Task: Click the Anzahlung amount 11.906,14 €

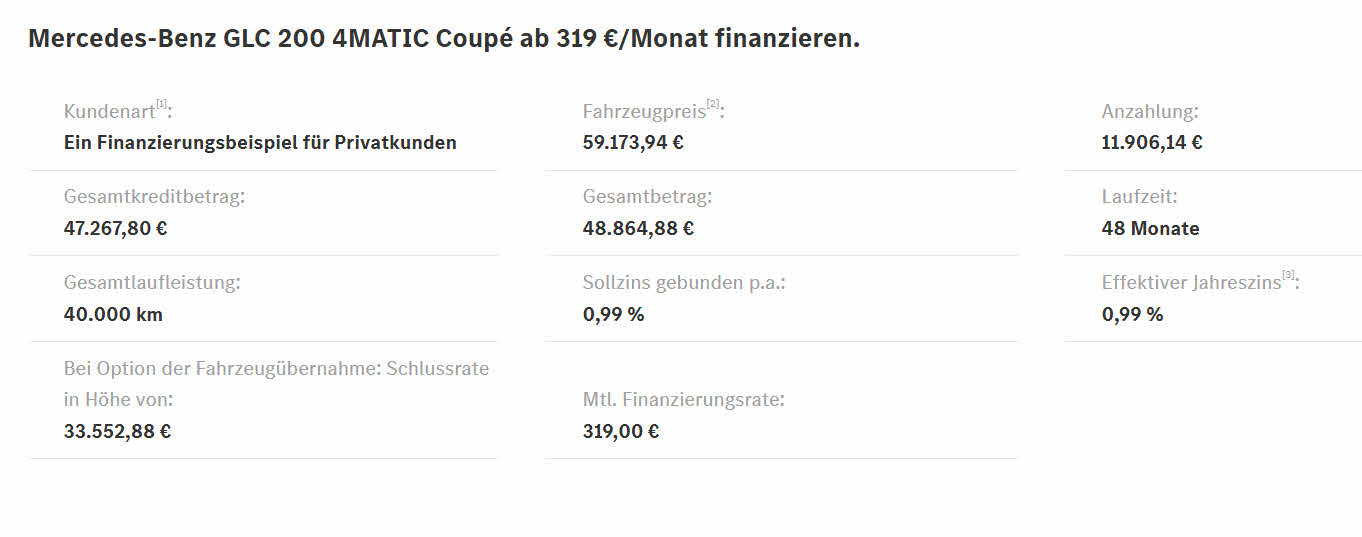Action: click(1152, 142)
